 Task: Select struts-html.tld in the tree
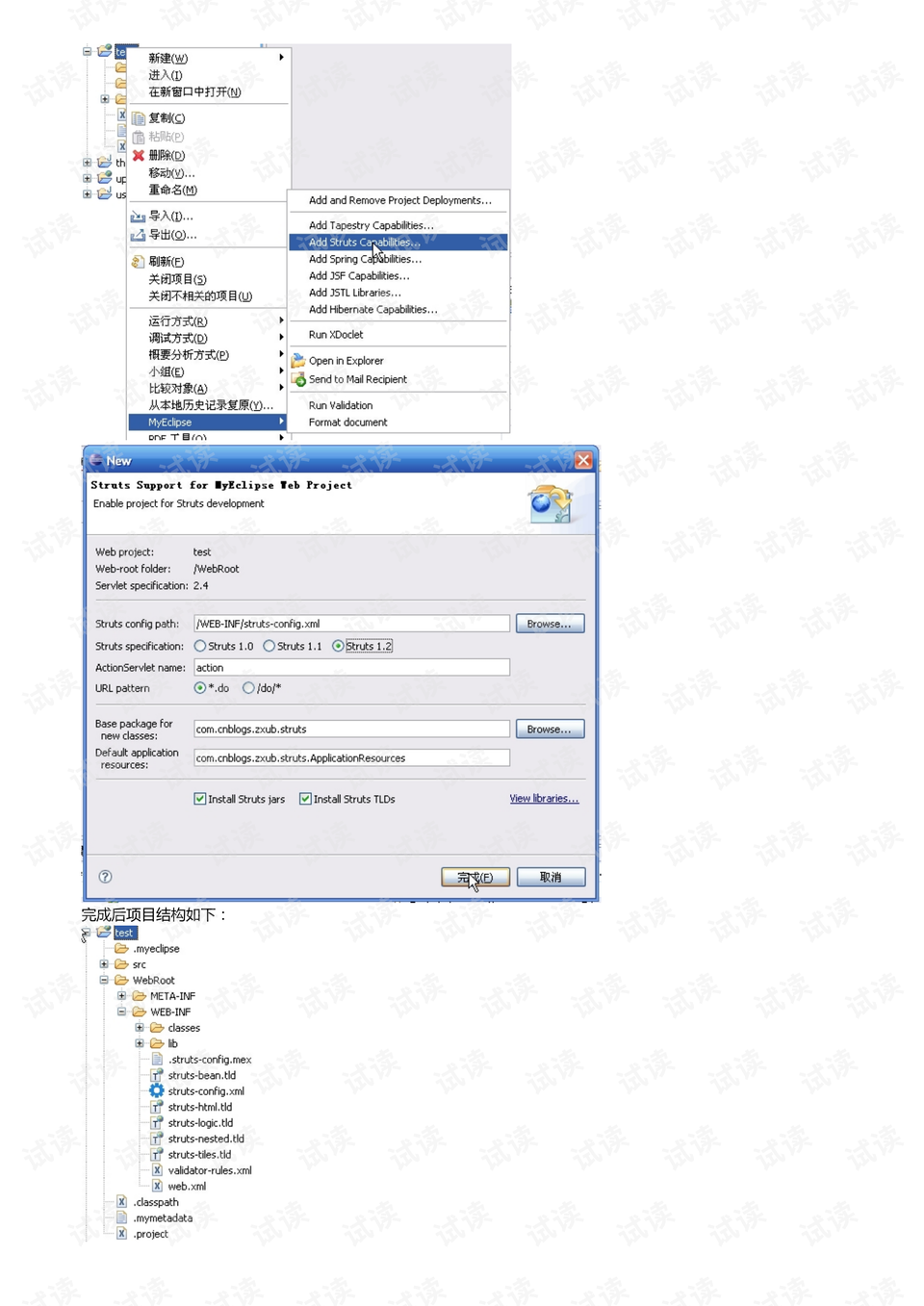point(199,1107)
